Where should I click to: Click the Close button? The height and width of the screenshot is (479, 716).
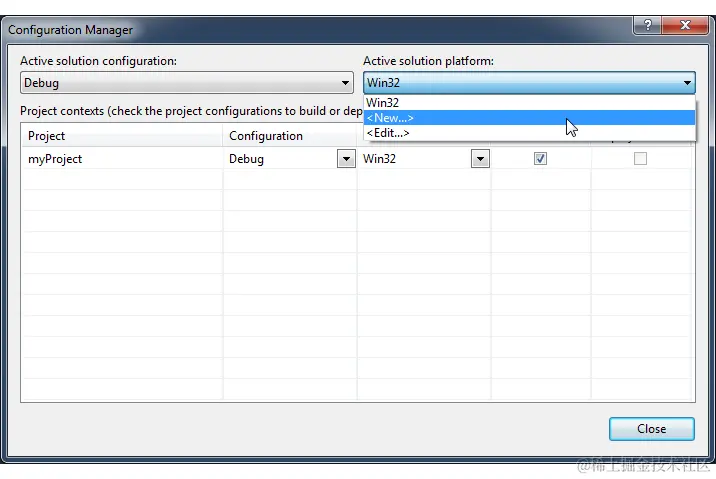click(652, 429)
